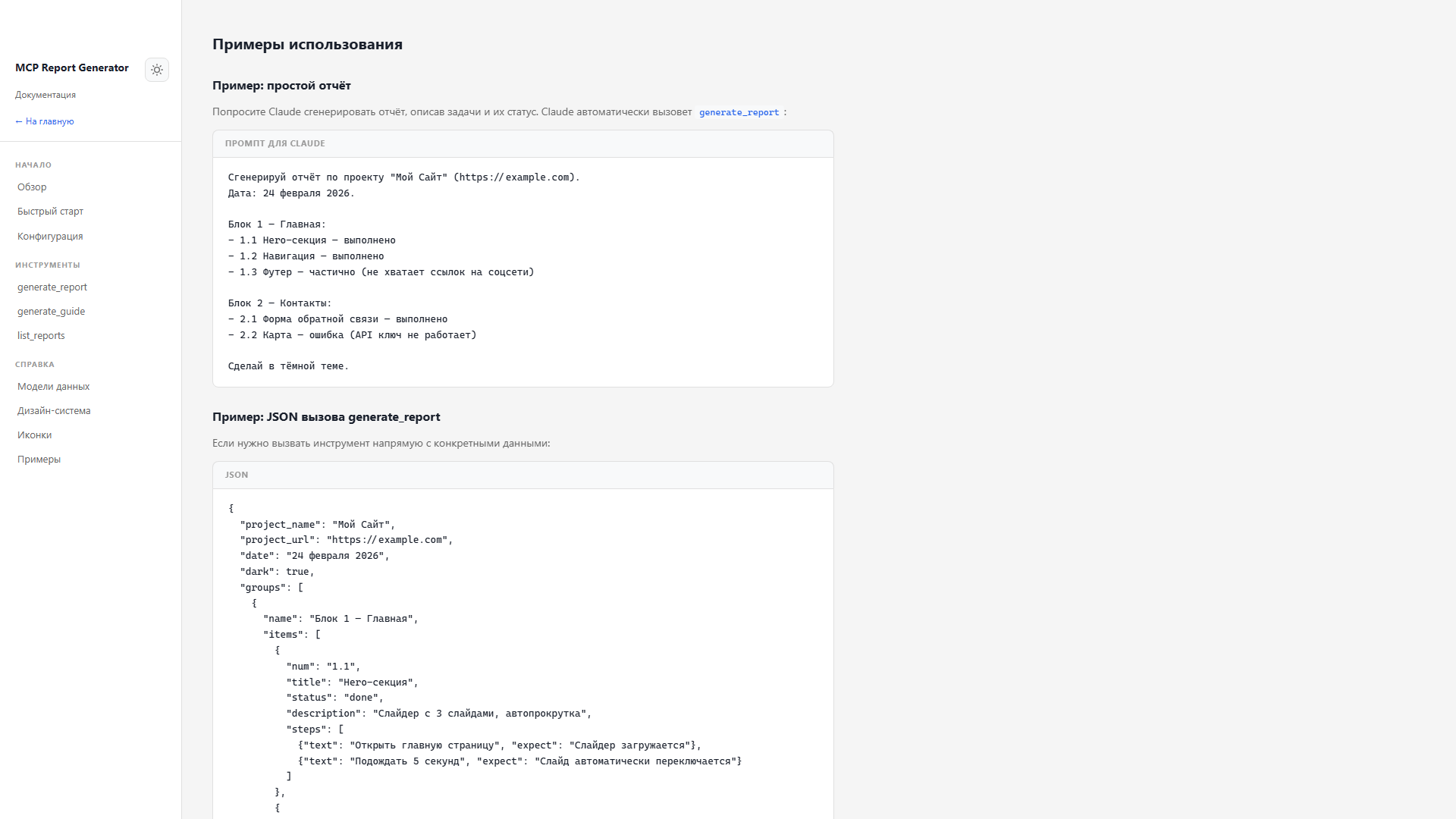Open the Конфигурация sidebar item
The image size is (1456, 819).
tap(50, 237)
